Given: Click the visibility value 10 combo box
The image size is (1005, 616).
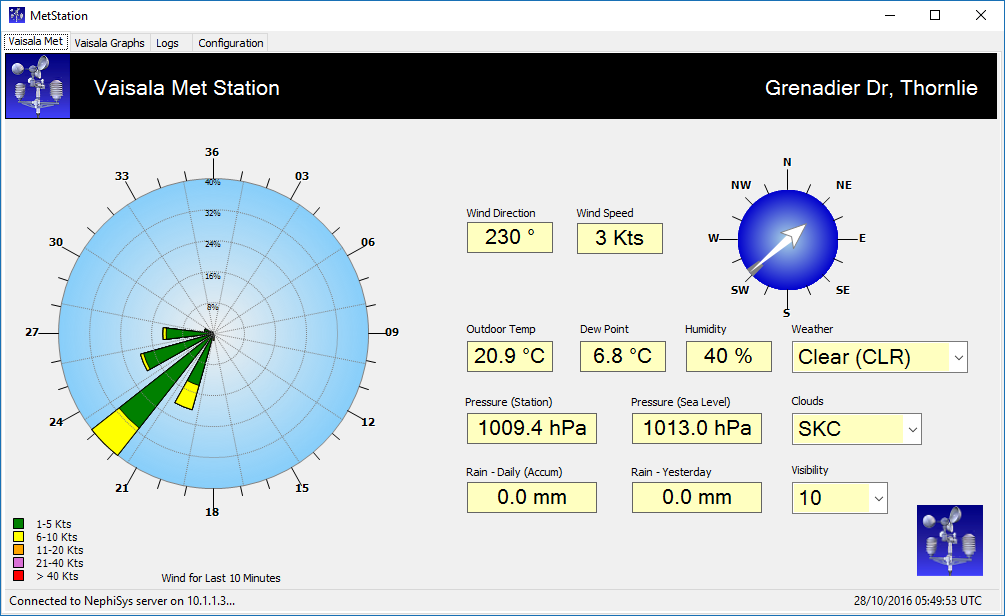Looking at the screenshot, I should pyautogui.click(x=840, y=498).
